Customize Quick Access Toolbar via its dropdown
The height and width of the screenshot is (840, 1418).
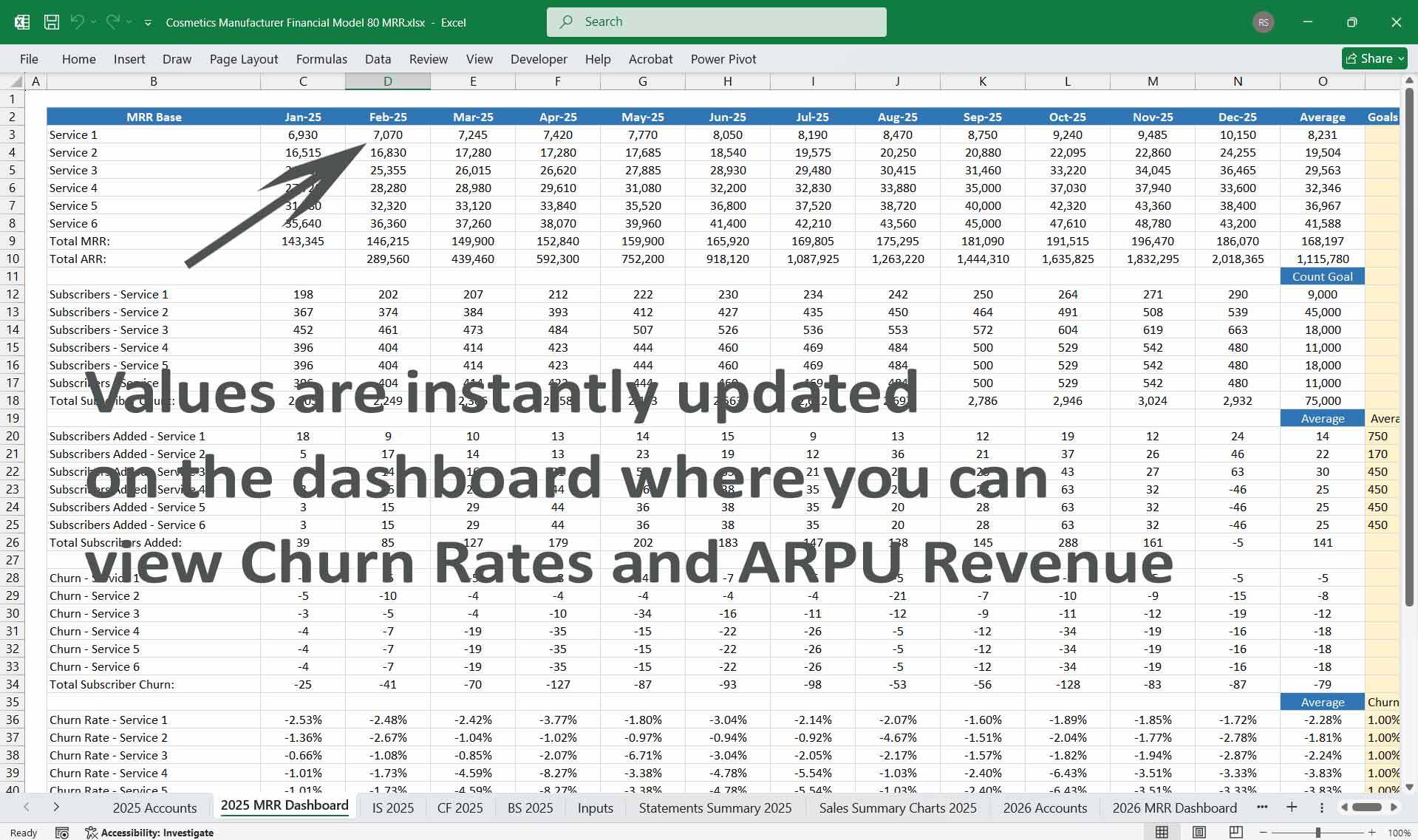pos(147,23)
